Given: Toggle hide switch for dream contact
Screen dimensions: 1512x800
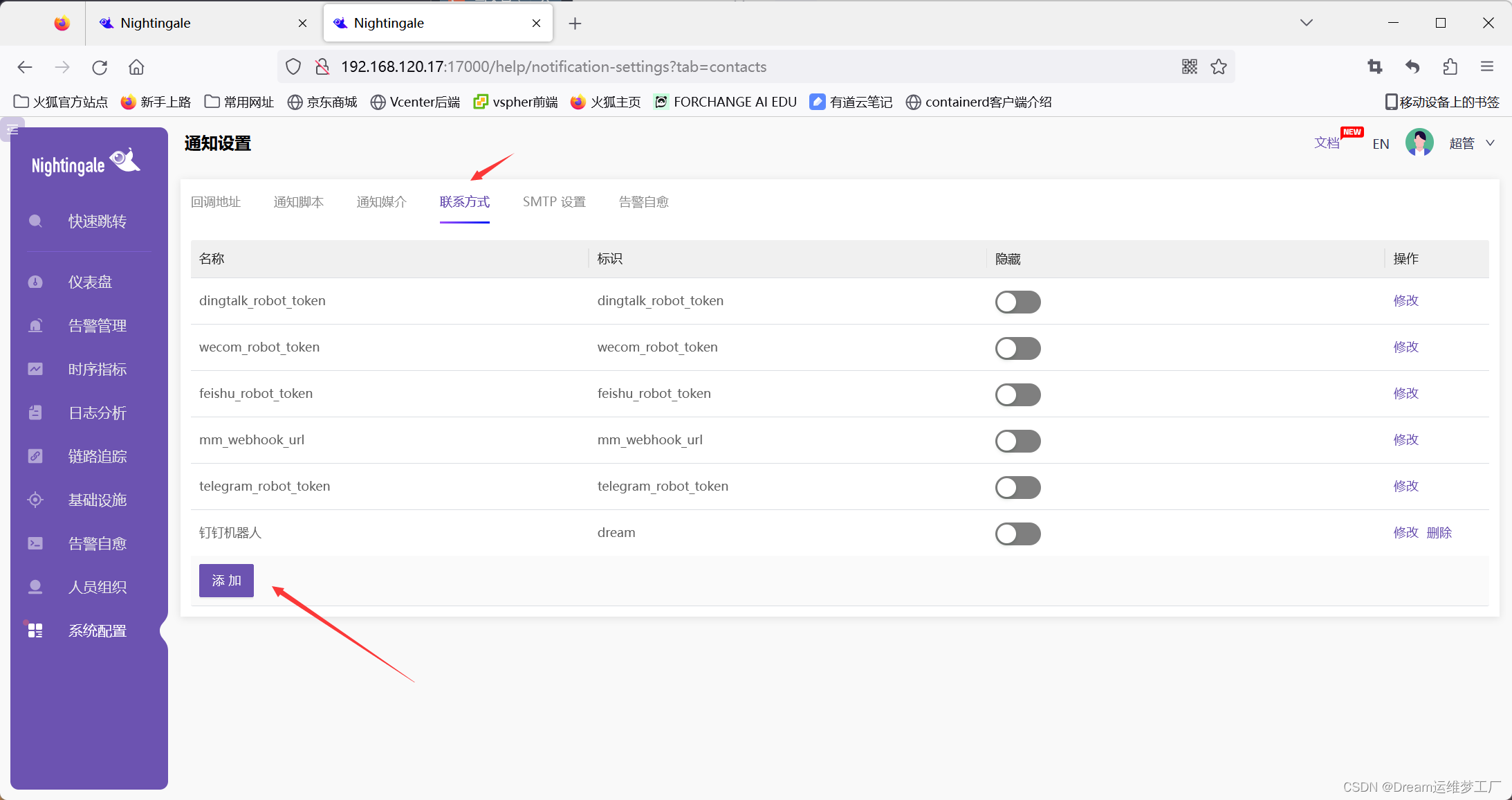Looking at the screenshot, I should [1017, 534].
